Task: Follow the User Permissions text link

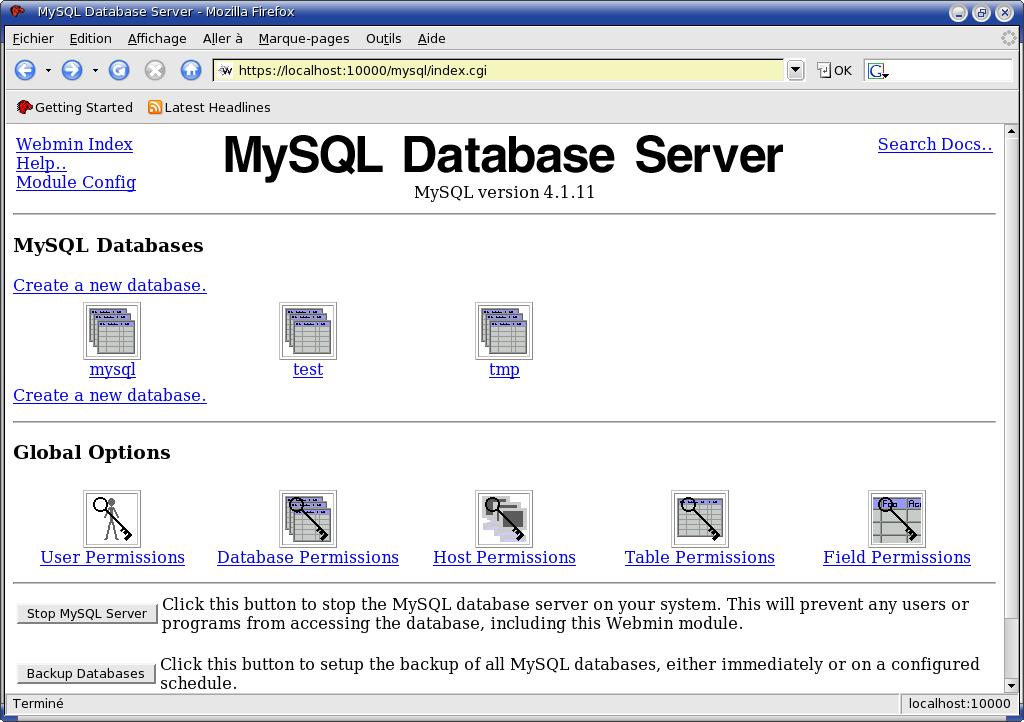Action: 112,557
